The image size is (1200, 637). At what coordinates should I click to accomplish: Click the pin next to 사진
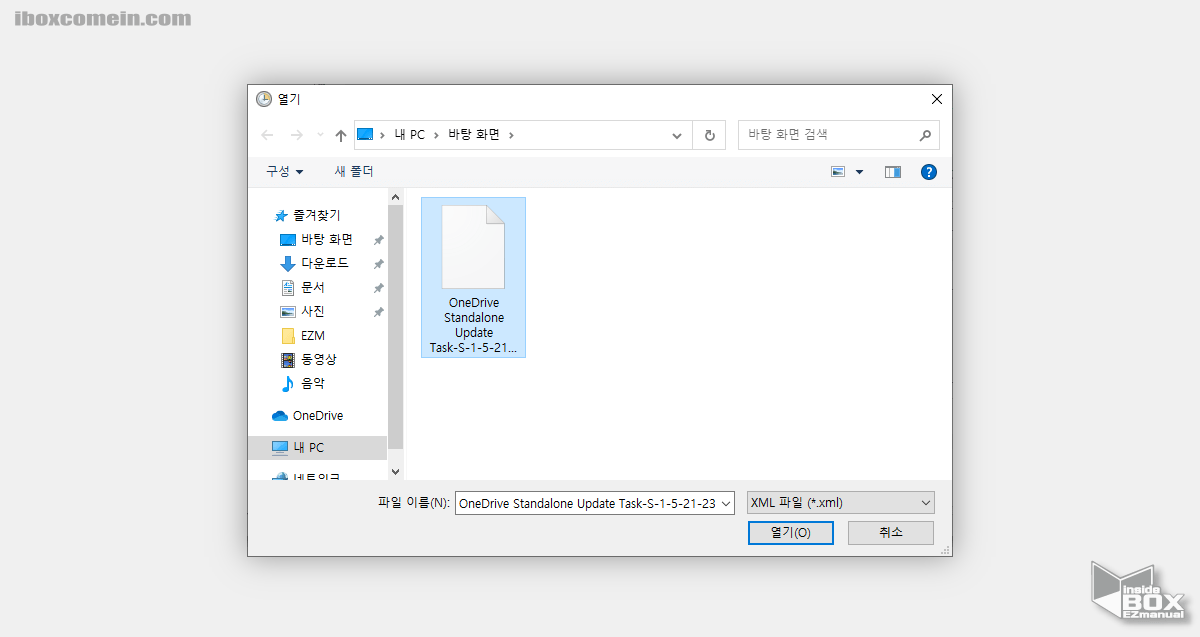377,311
